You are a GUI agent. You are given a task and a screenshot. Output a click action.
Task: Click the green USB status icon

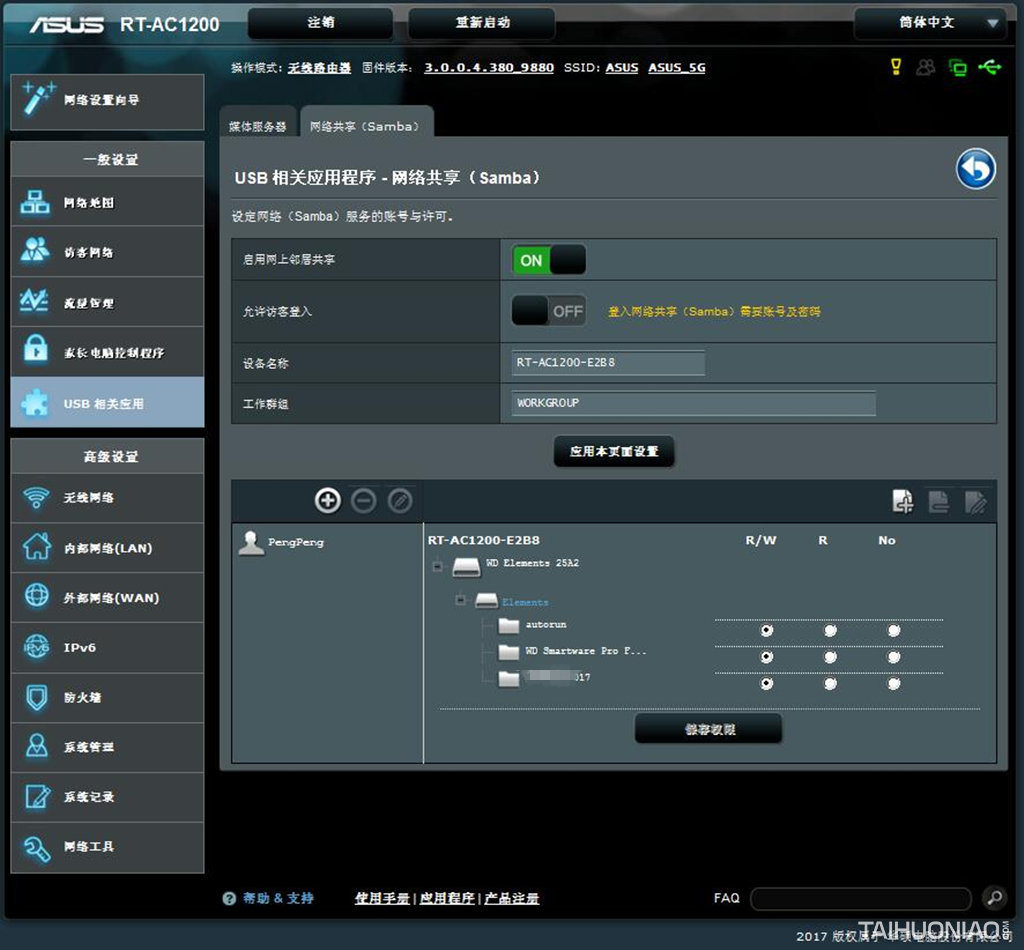[x=990, y=67]
